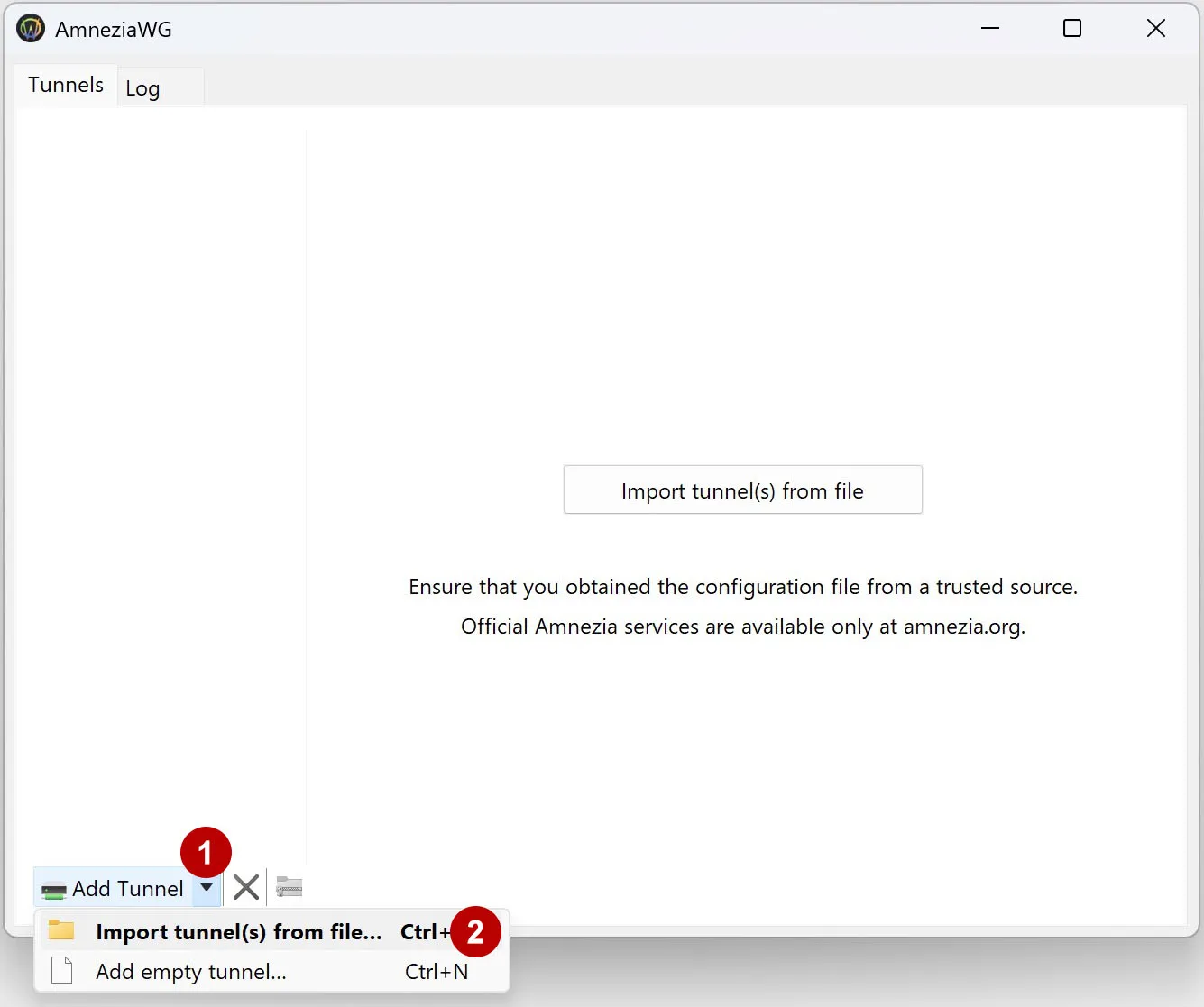Click the red numbered badge 1 annotation

point(206,851)
